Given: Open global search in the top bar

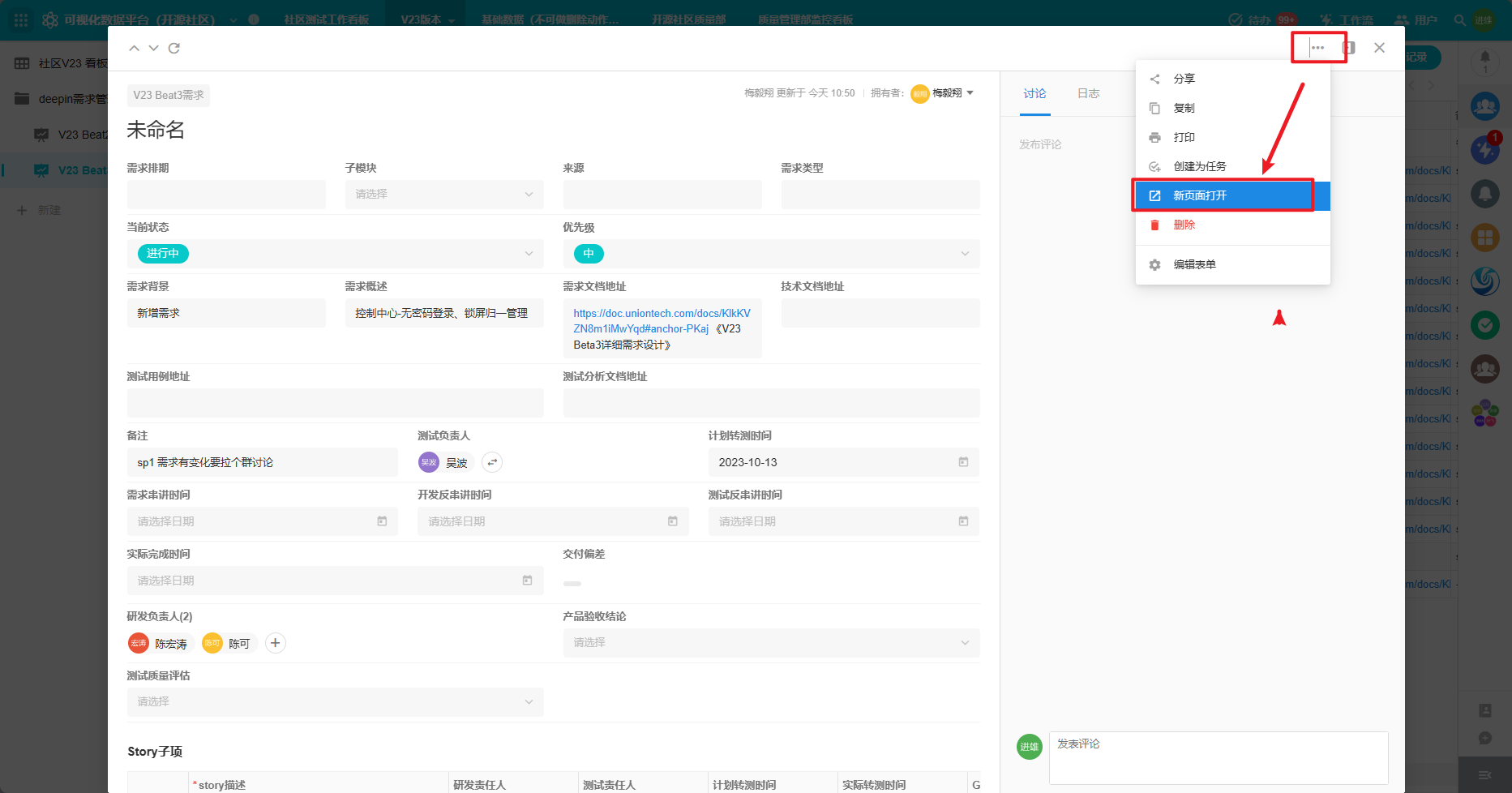Looking at the screenshot, I should pos(1458,19).
